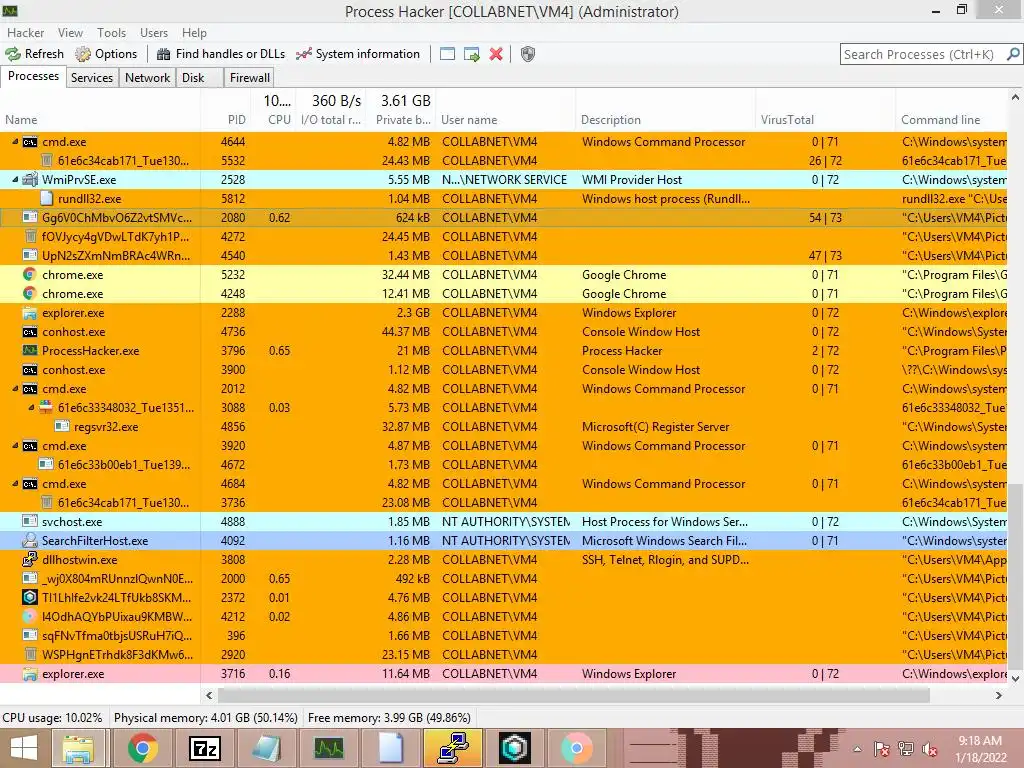Click ProcessHacker.exe process icon
Viewport: 1024px width, 768px height.
pos(29,351)
